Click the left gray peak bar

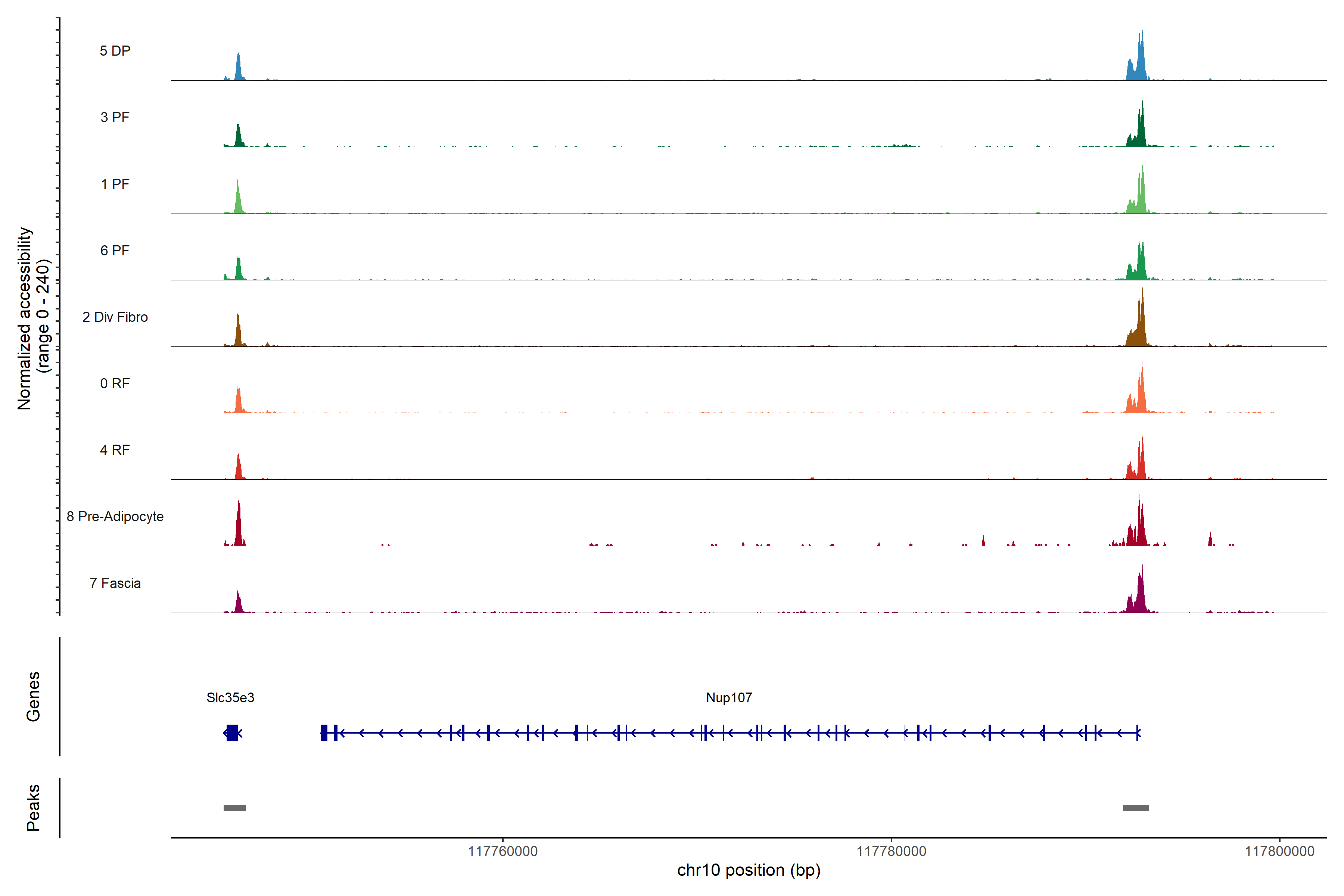tap(234, 808)
